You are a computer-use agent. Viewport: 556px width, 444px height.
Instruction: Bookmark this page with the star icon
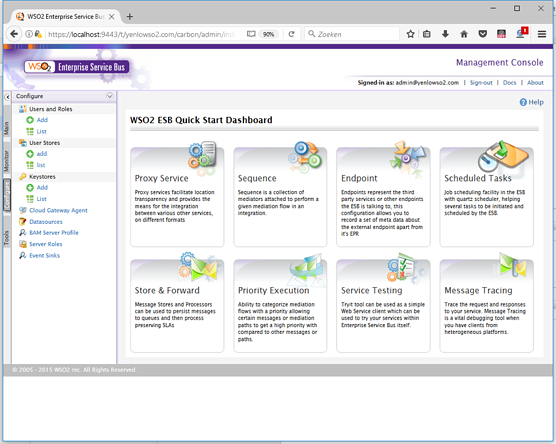[410, 34]
